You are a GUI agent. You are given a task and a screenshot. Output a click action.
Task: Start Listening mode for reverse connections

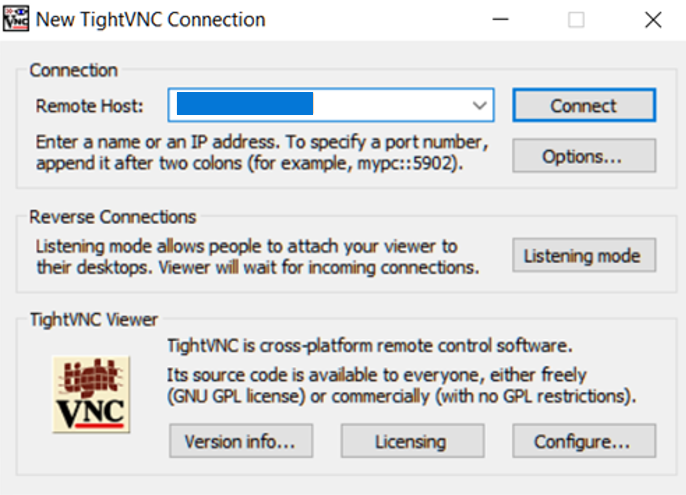(584, 256)
